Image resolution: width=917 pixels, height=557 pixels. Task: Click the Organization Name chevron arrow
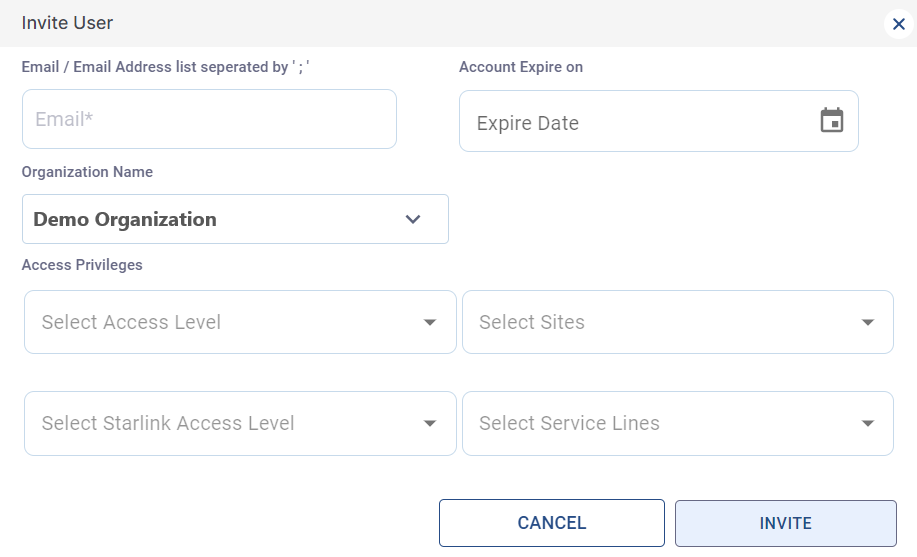(x=413, y=220)
